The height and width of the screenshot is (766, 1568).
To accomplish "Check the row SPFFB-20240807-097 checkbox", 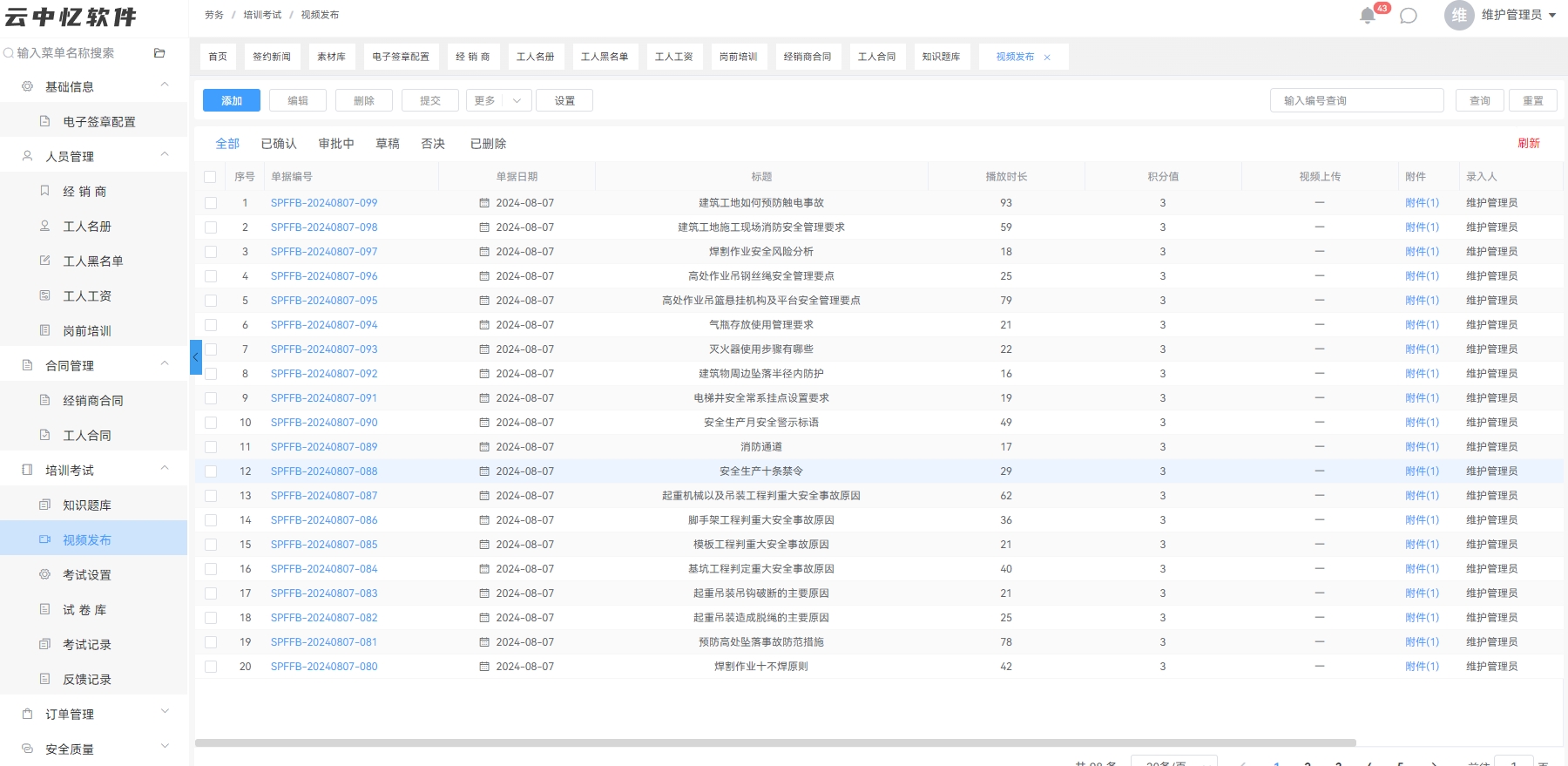I will coord(210,252).
